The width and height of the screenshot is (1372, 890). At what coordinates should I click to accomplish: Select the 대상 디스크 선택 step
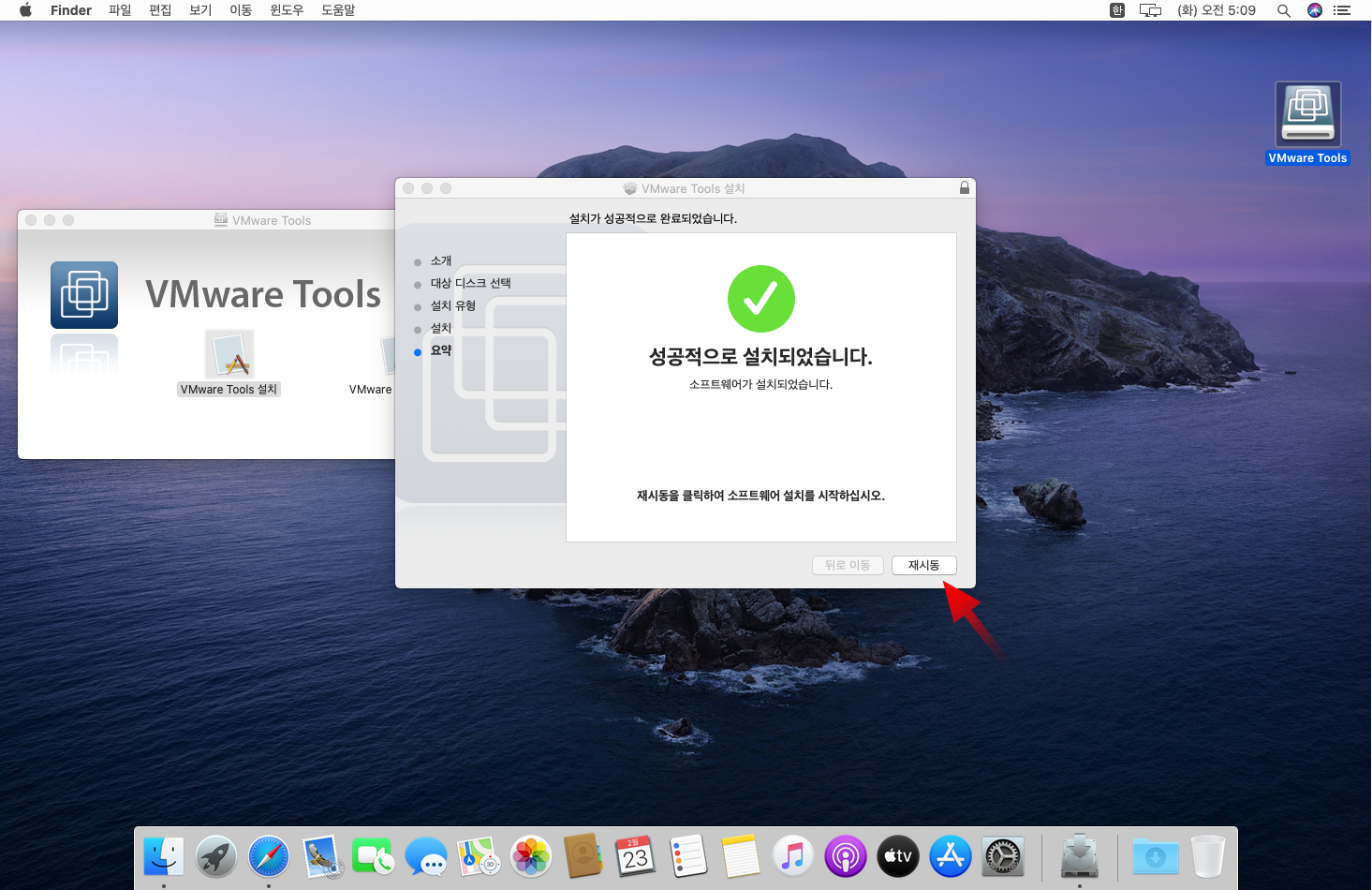[x=470, y=283]
